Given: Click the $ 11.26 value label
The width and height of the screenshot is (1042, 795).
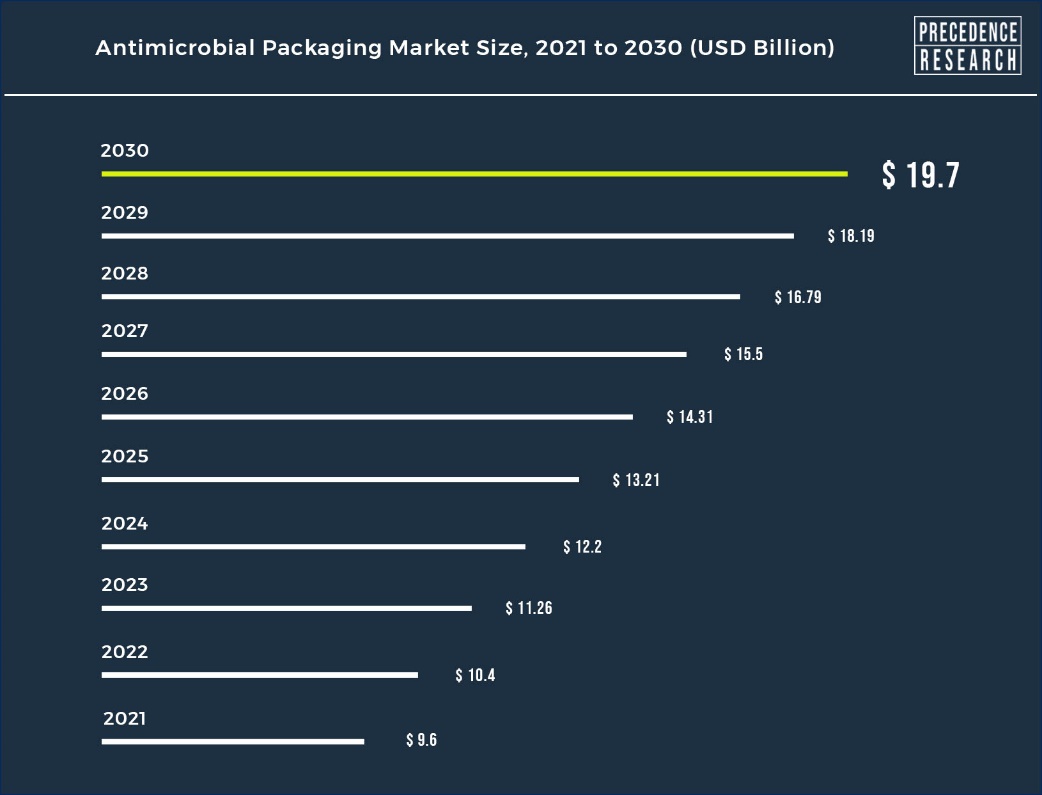Looking at the screenshot, I should click(x=529, y=608).
